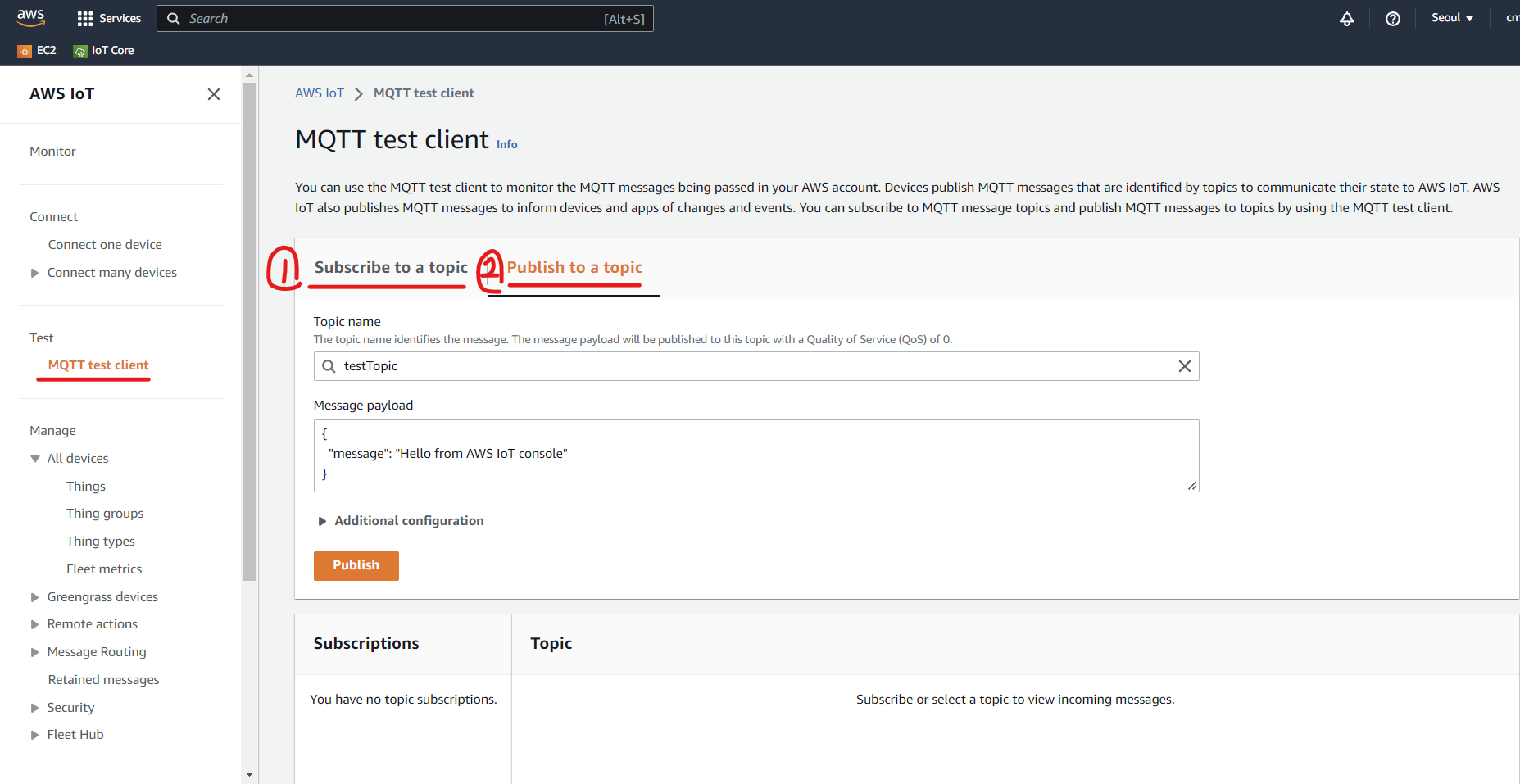This screenshot has width=1520, height=784.
Task: Open Retained messages page
Action: pos(103,680)
